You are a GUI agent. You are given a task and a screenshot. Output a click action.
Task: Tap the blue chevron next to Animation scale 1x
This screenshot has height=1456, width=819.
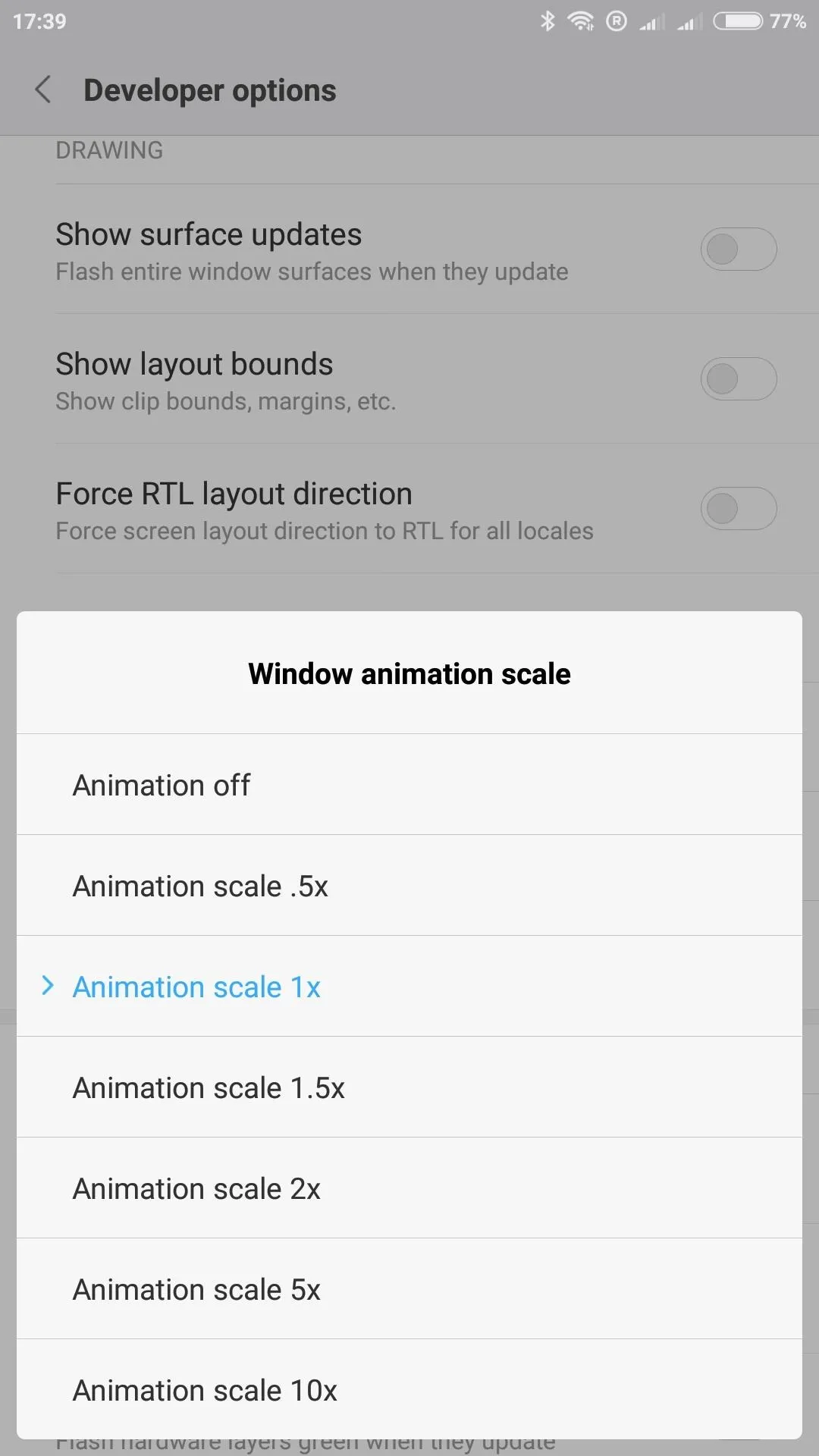coord(48,986)
